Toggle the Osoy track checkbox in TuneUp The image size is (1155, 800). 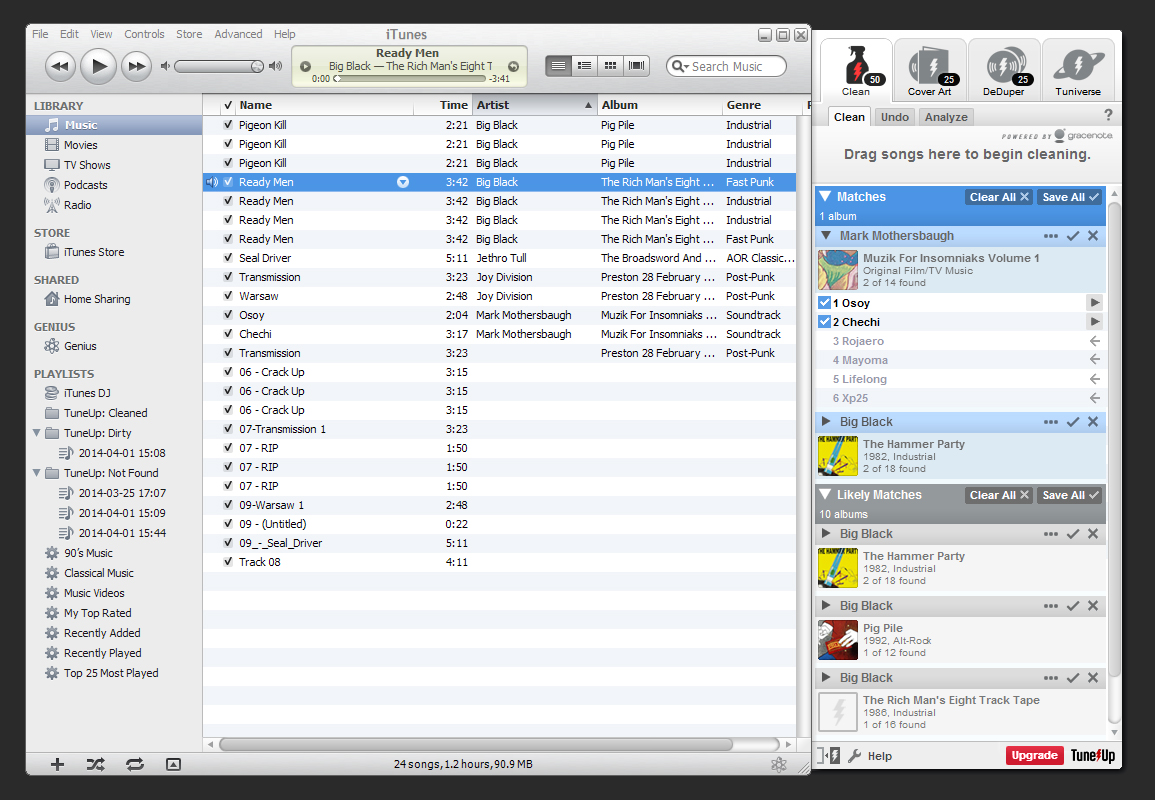tap(824, 303)
